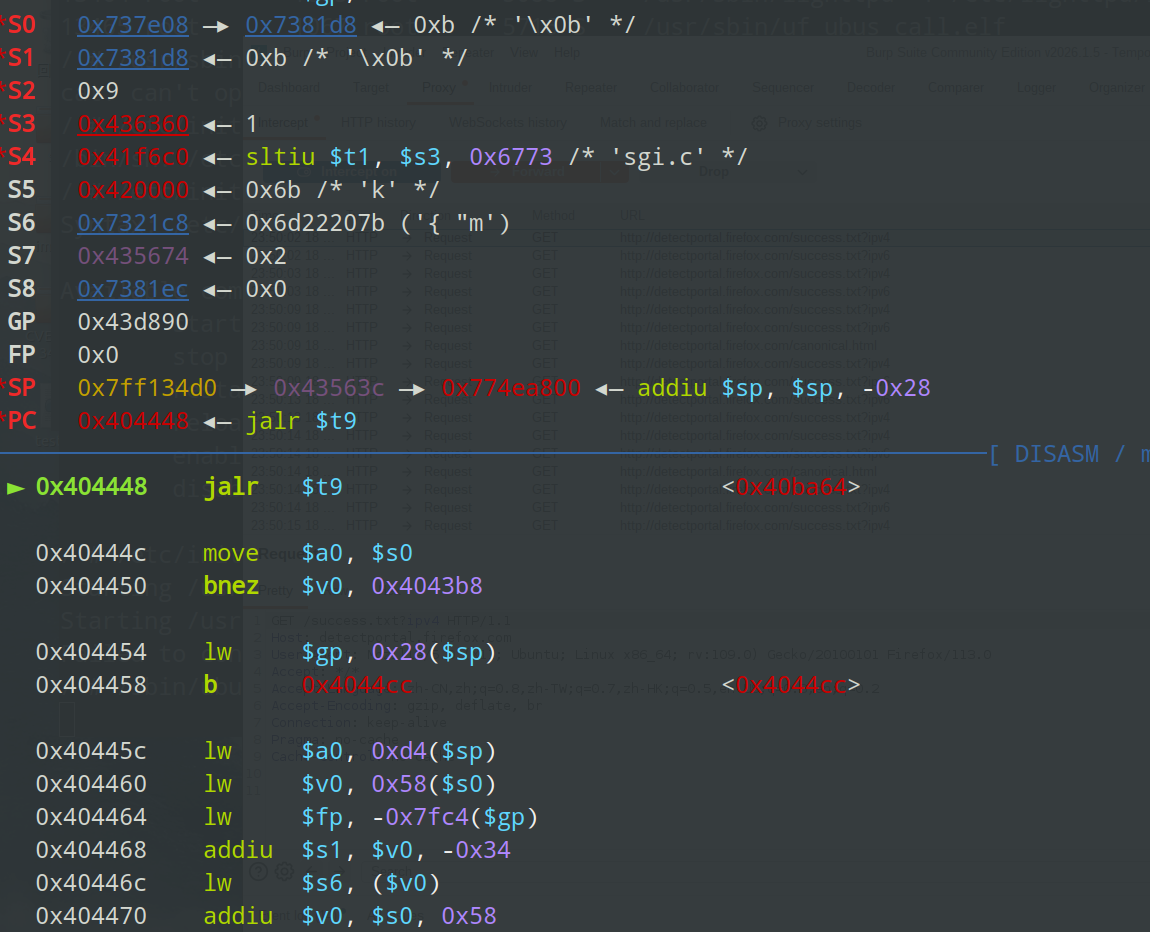Click the underlined 0x7381ec address in S8
The width and height of the screenshot is (1150, 932).
(x=133, y=289)
